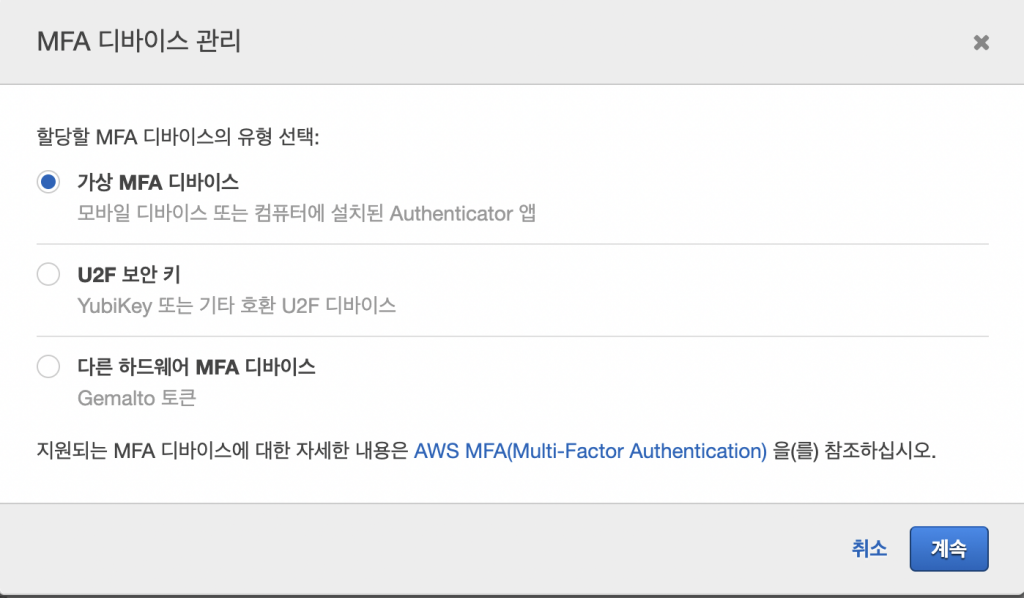This screenshot has width=1024, height=598.
Task: Close the MFA dialog with the X icon
Action: coord(981,42)
